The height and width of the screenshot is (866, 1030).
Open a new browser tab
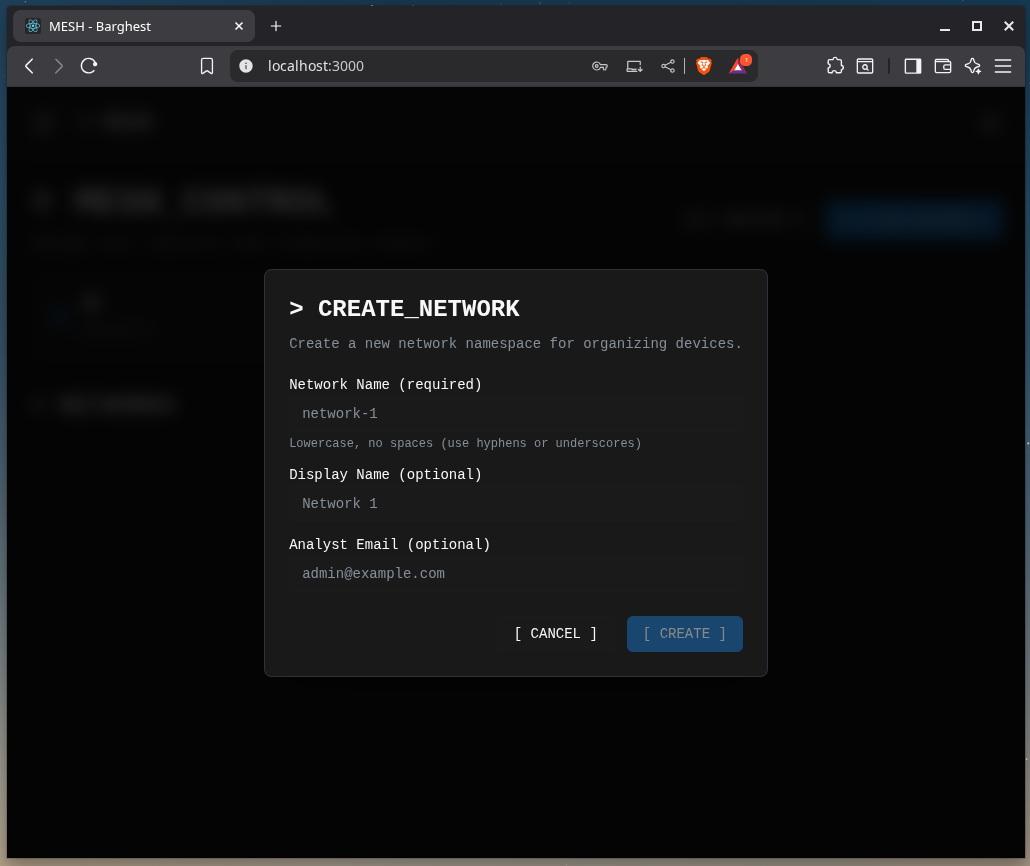pyautogui.click(x=276, y=26)
